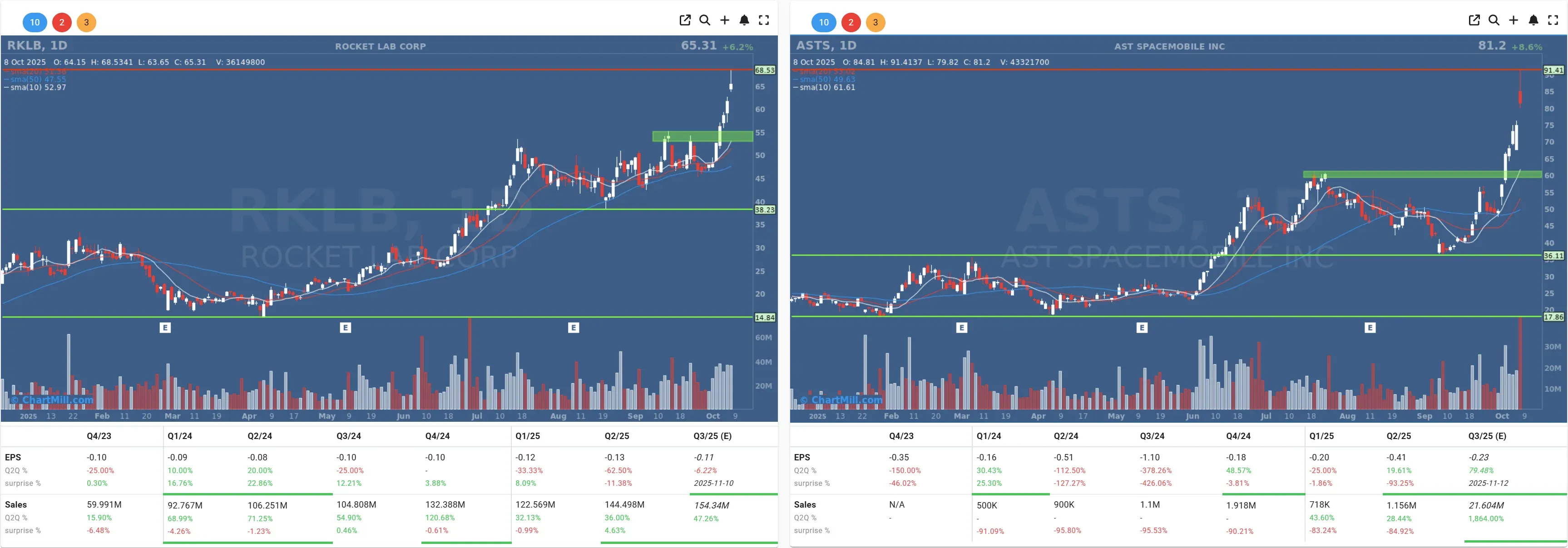1568x548 pixels.
Task: Set an alert with ASTS bell icon
Action: [1533, 20]
